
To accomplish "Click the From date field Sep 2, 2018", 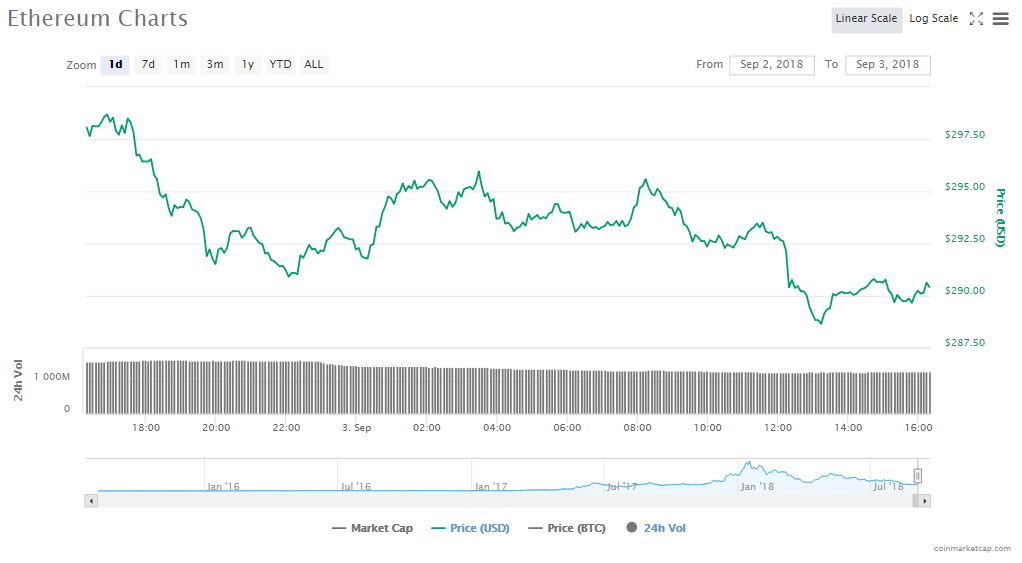I will pos(773,65).
